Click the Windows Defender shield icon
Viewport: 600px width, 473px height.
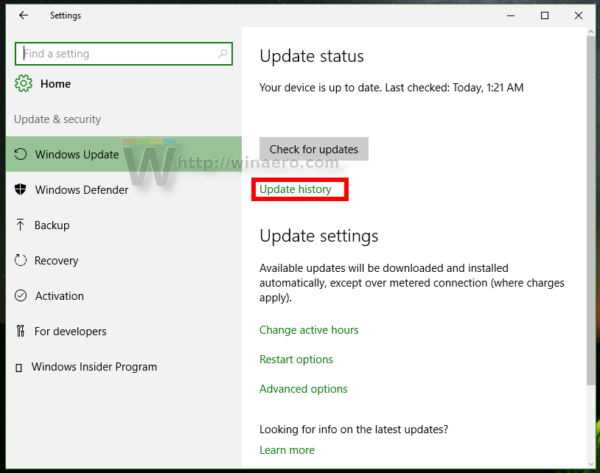[x=21, y=190]
